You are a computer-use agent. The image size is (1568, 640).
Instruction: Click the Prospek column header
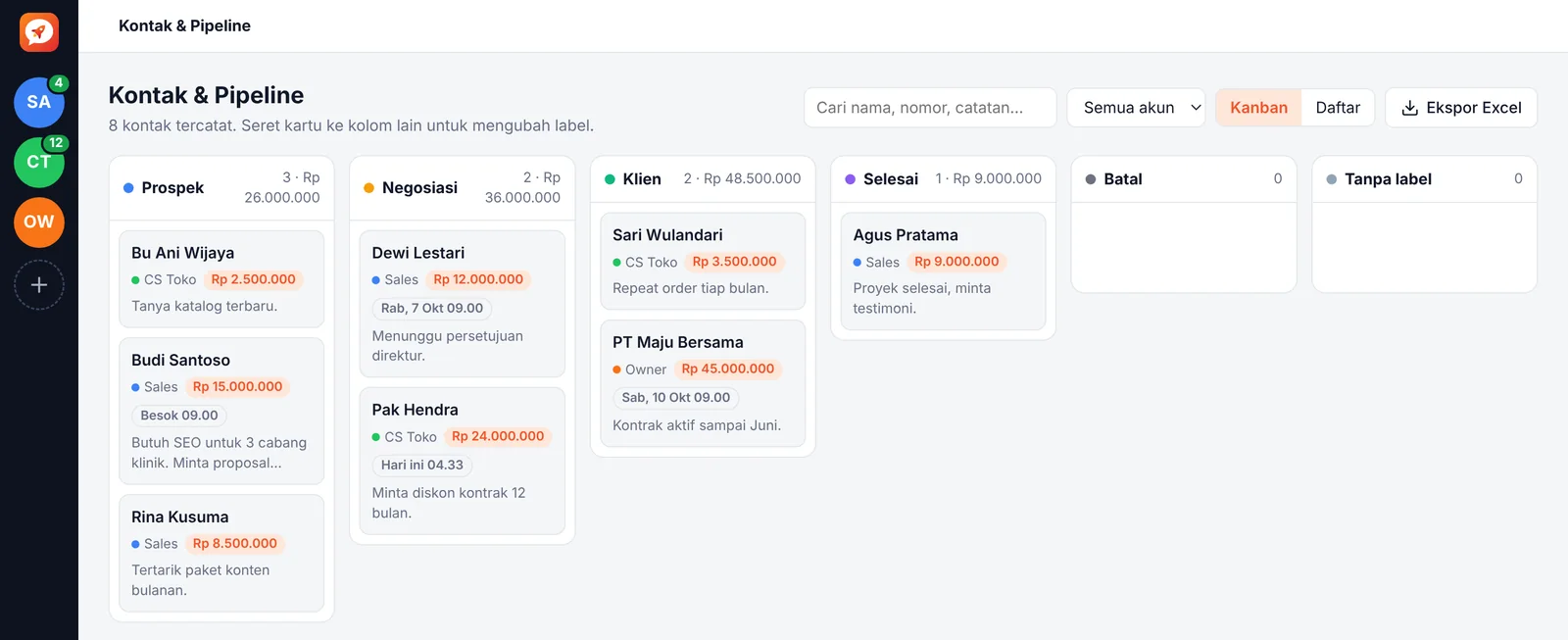pos(221,187)
